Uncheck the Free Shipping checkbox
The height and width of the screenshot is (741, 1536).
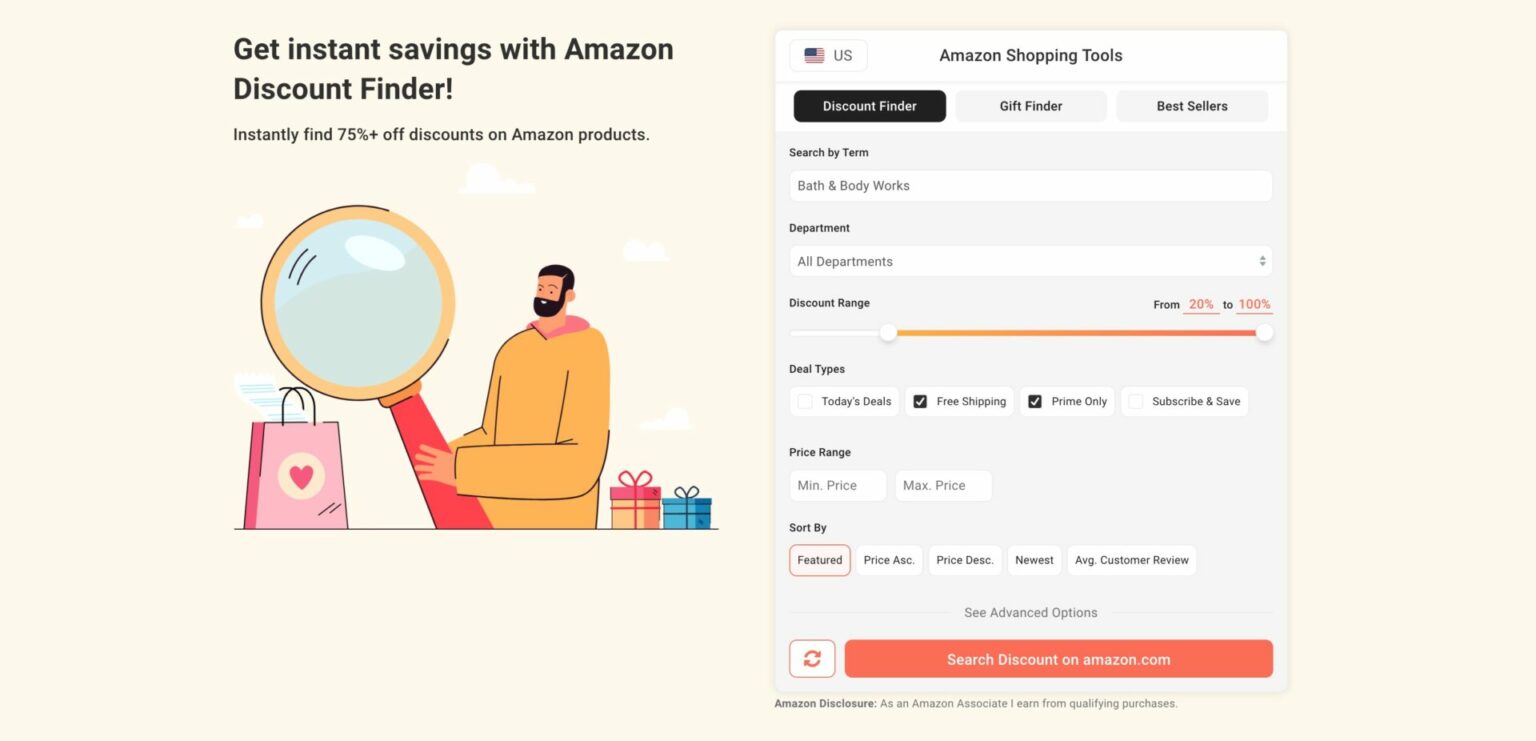pyautogui.click(x=920, y=402)
